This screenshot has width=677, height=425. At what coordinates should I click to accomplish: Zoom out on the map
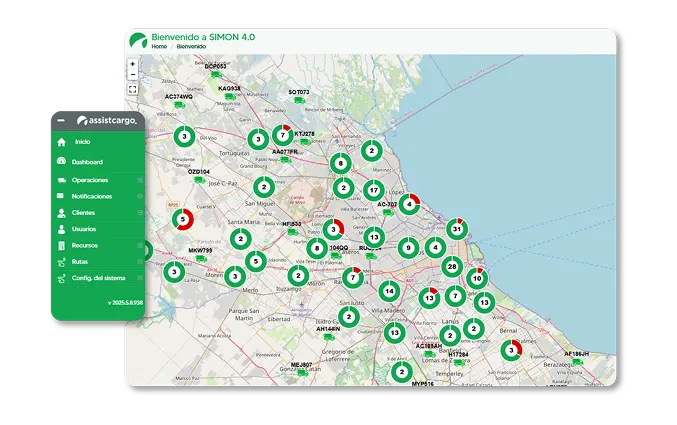pyautogui.click(x=132, y=76)
